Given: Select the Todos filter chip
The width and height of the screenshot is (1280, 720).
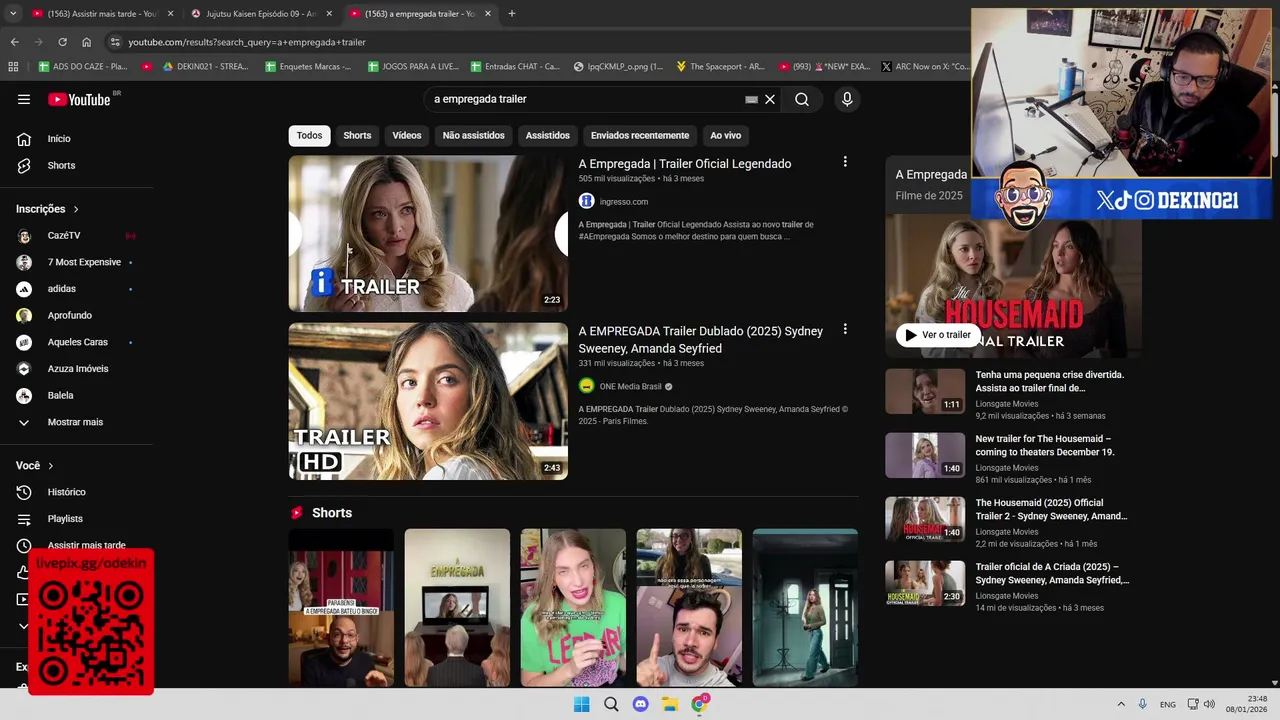Looking at the screenshot, I should pos(309,135).
